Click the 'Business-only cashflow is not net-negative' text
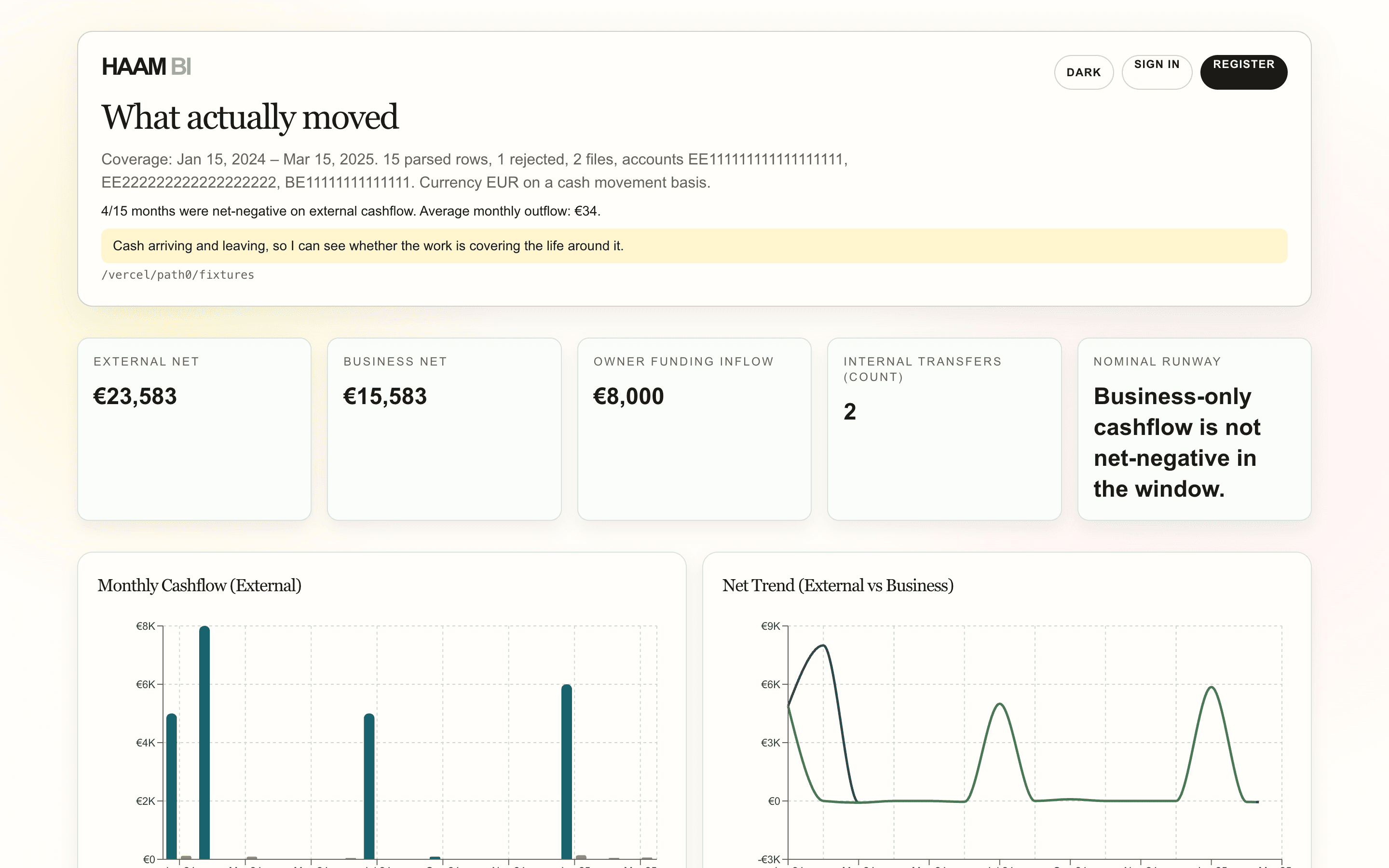The image size is (1389, 868). [x=1177, y=443]
